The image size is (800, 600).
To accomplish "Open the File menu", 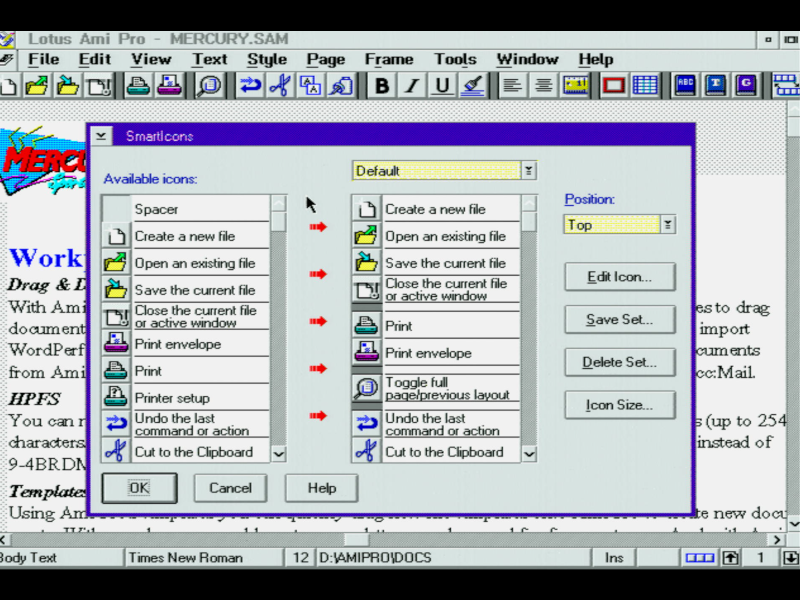I will pos(43,59).
